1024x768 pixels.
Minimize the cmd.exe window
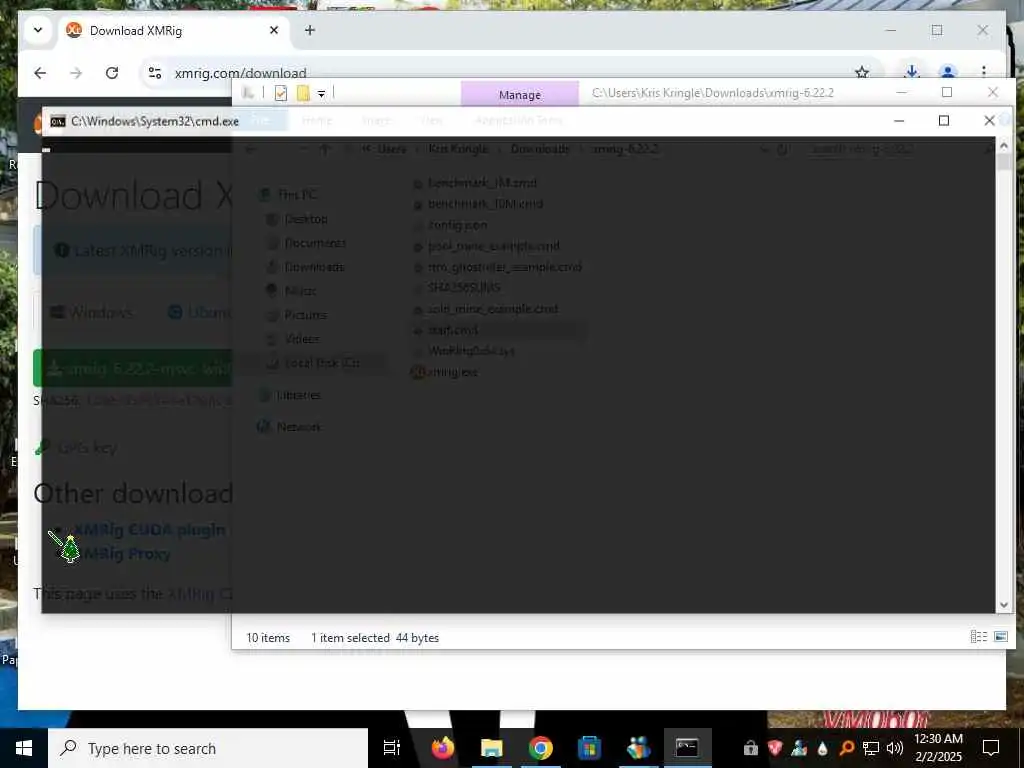[x=899, y=121]
